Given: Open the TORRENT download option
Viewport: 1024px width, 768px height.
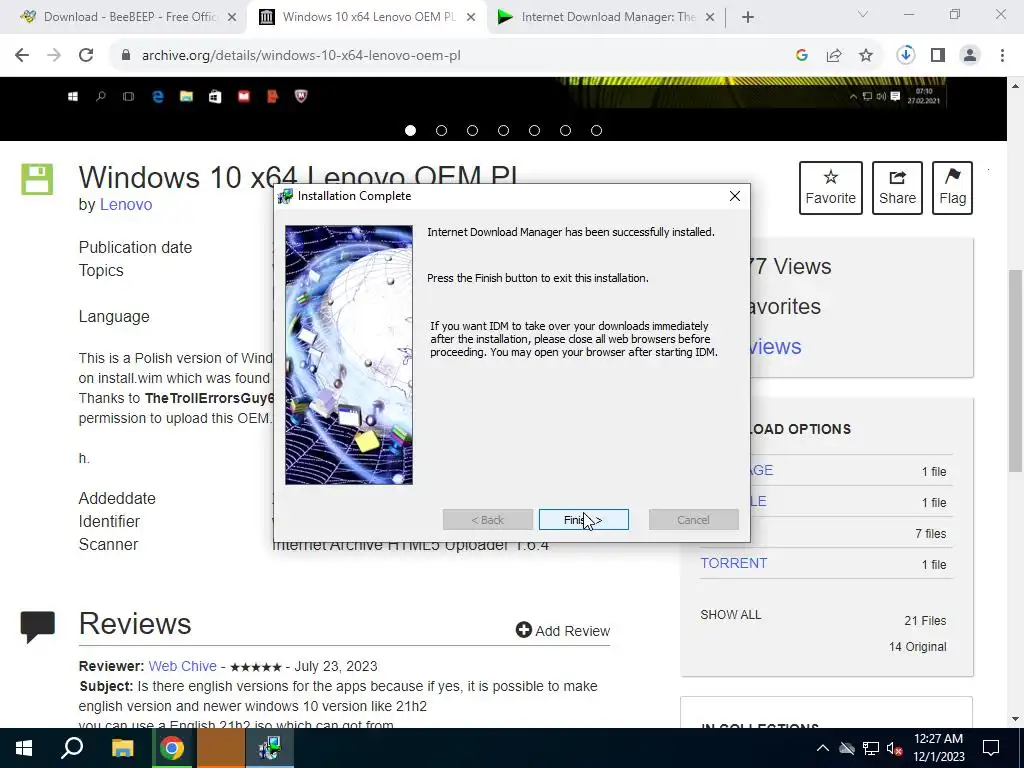Looking at the screenshot, I should 733,563.
